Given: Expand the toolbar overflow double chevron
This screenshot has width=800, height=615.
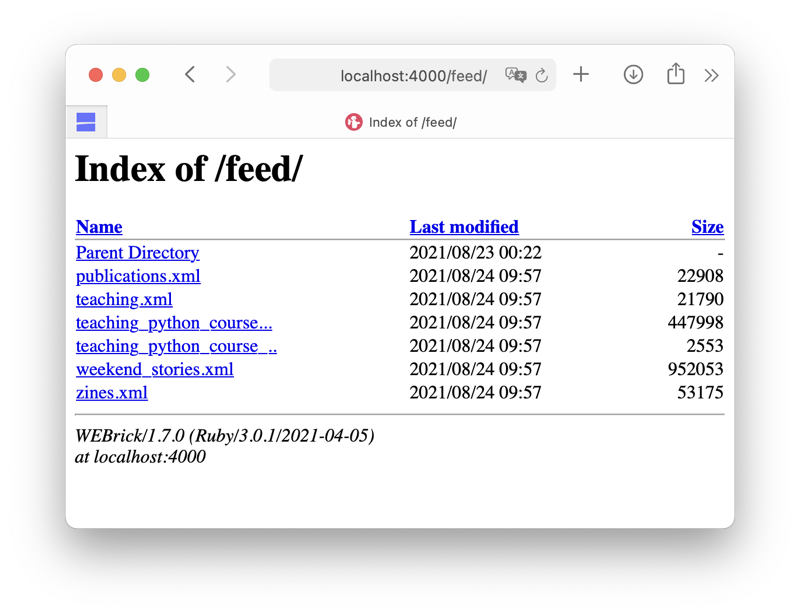Looking at the screenshot, I should [x=711, y=76].
